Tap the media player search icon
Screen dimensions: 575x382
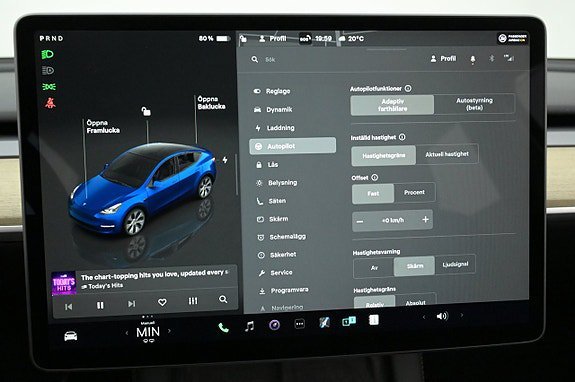tap(223, 300)
